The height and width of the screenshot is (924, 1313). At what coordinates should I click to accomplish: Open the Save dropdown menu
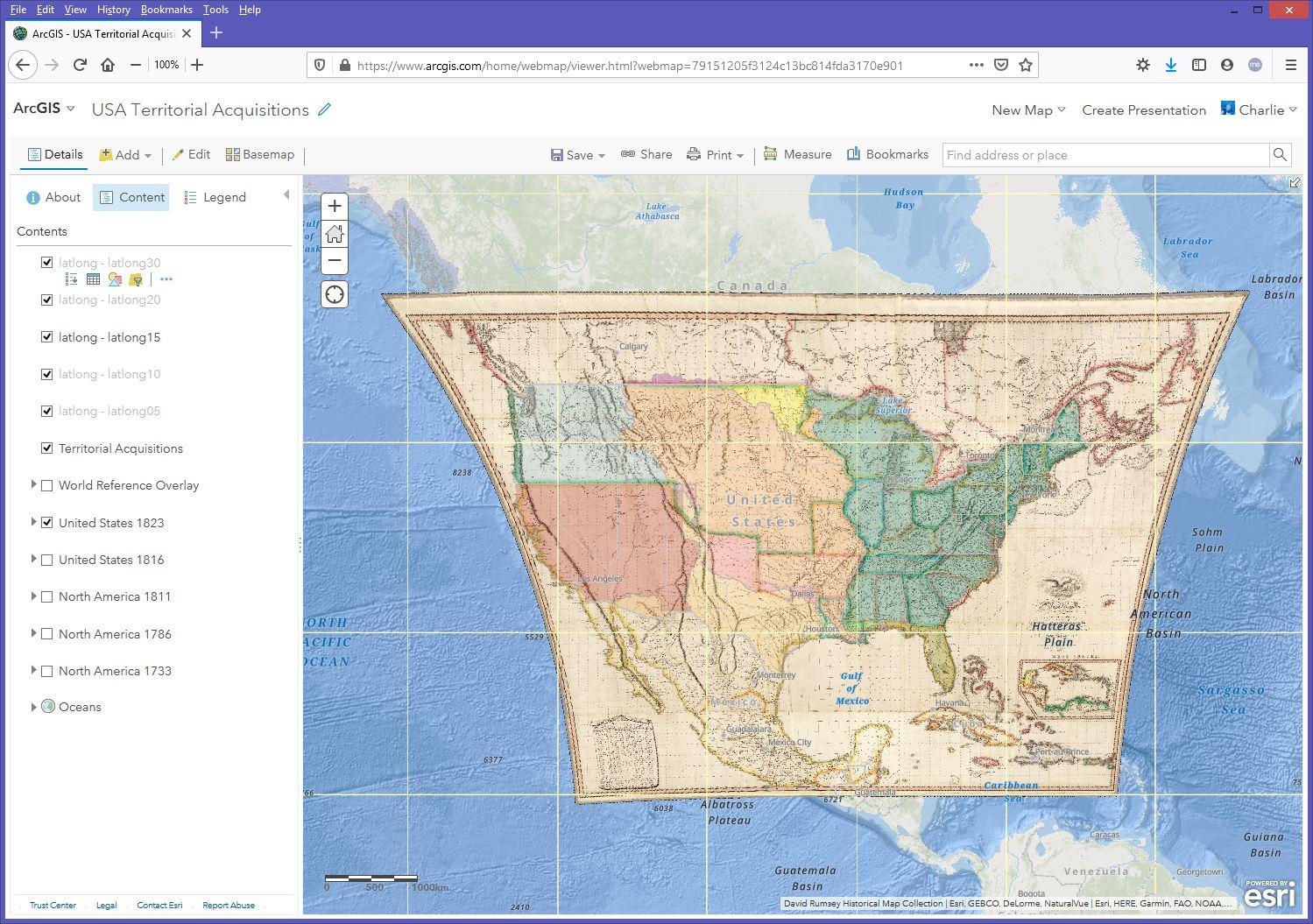[x=578, y=155]
